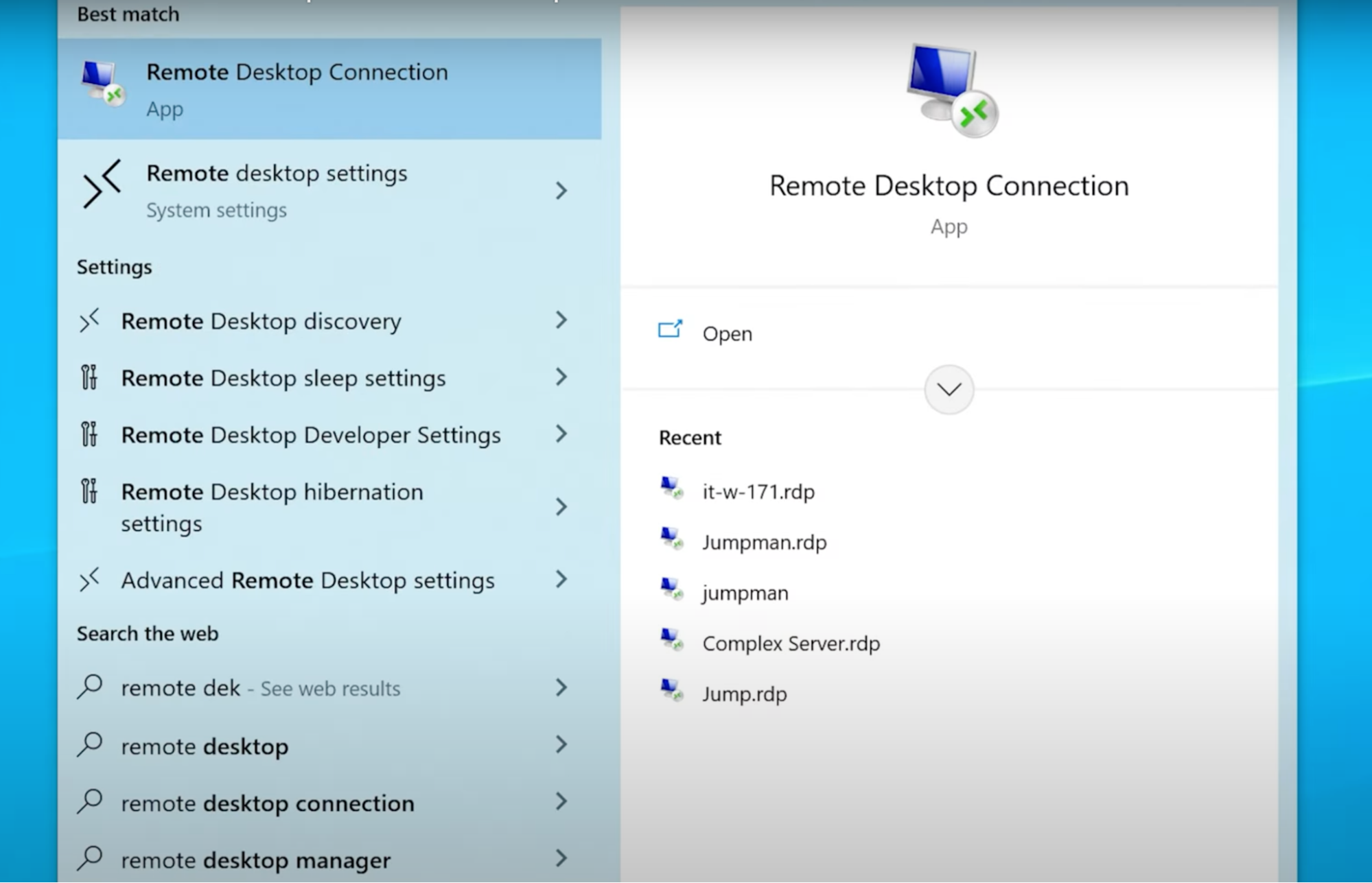Click the icon beside recent item jumpman
The height and width of the screenshot is (883, 1372).
(x=671, y=589)
